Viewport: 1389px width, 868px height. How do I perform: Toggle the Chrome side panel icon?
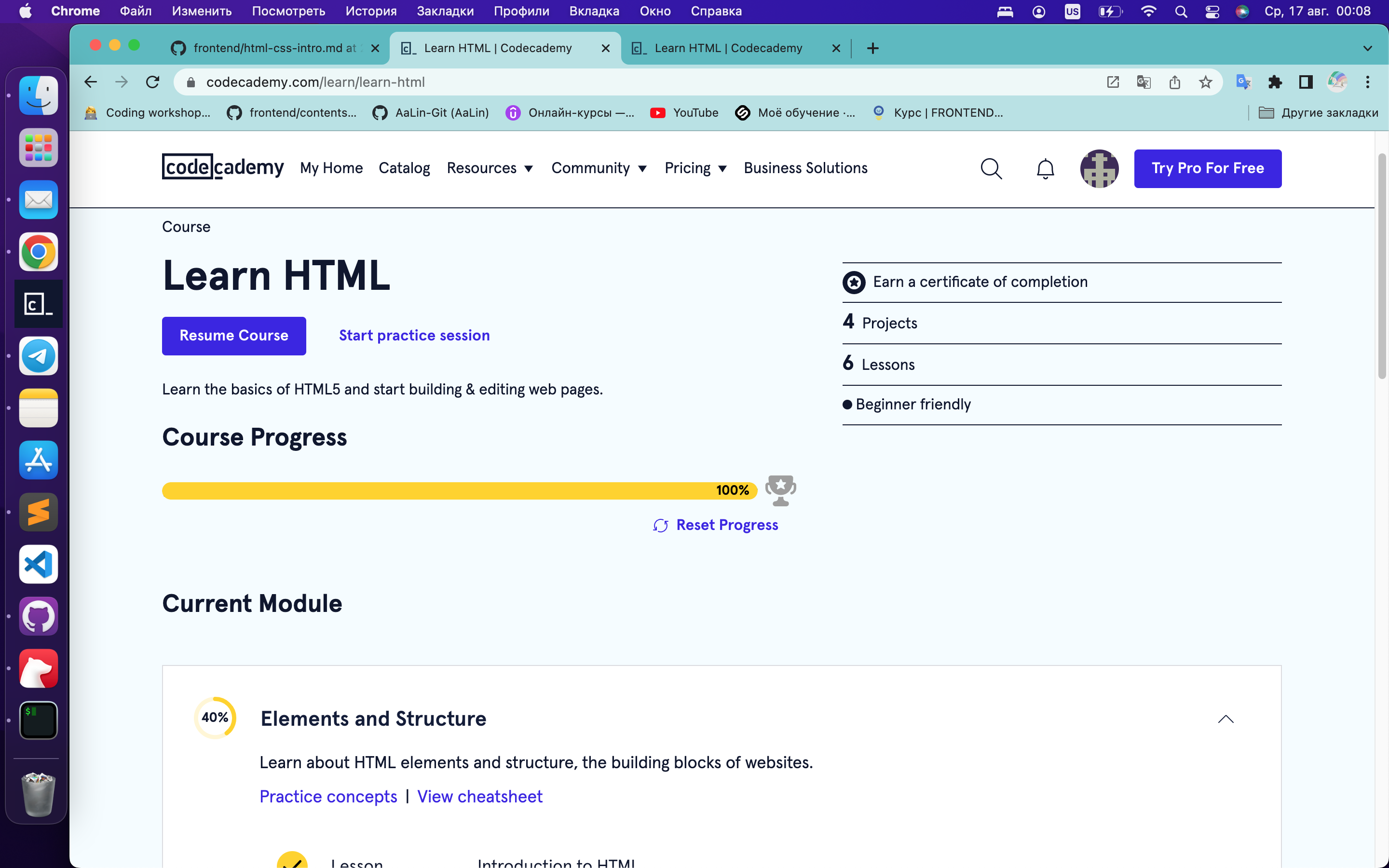coord(1306,82)
